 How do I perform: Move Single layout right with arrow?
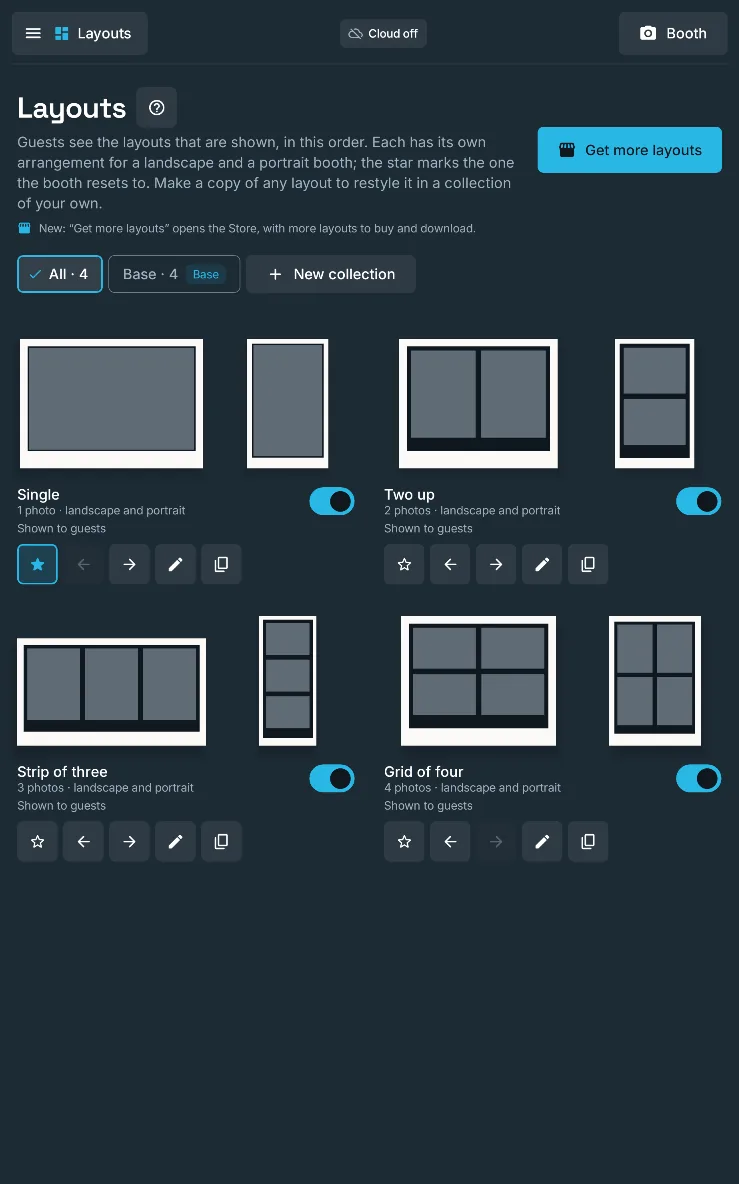(x=129, y=564)
